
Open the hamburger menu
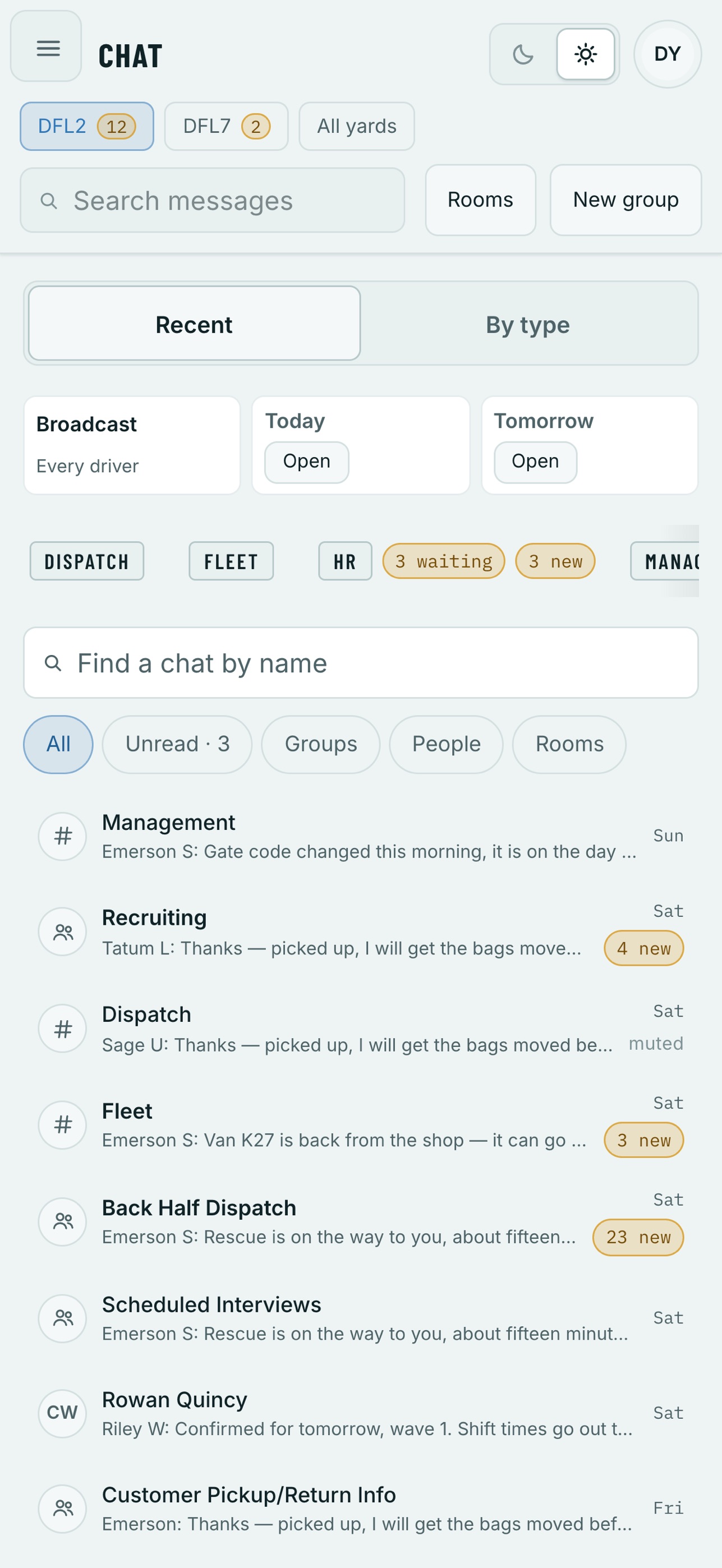46,46
